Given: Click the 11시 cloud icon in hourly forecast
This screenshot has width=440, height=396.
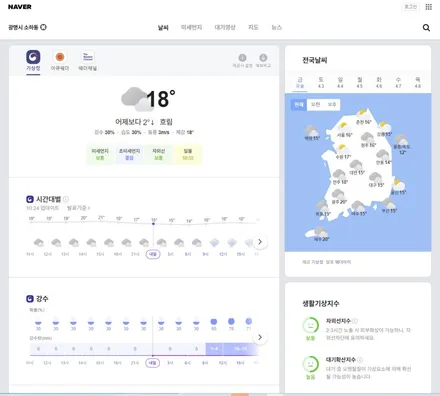Looking at the screenshot, I should pos(39,242).
